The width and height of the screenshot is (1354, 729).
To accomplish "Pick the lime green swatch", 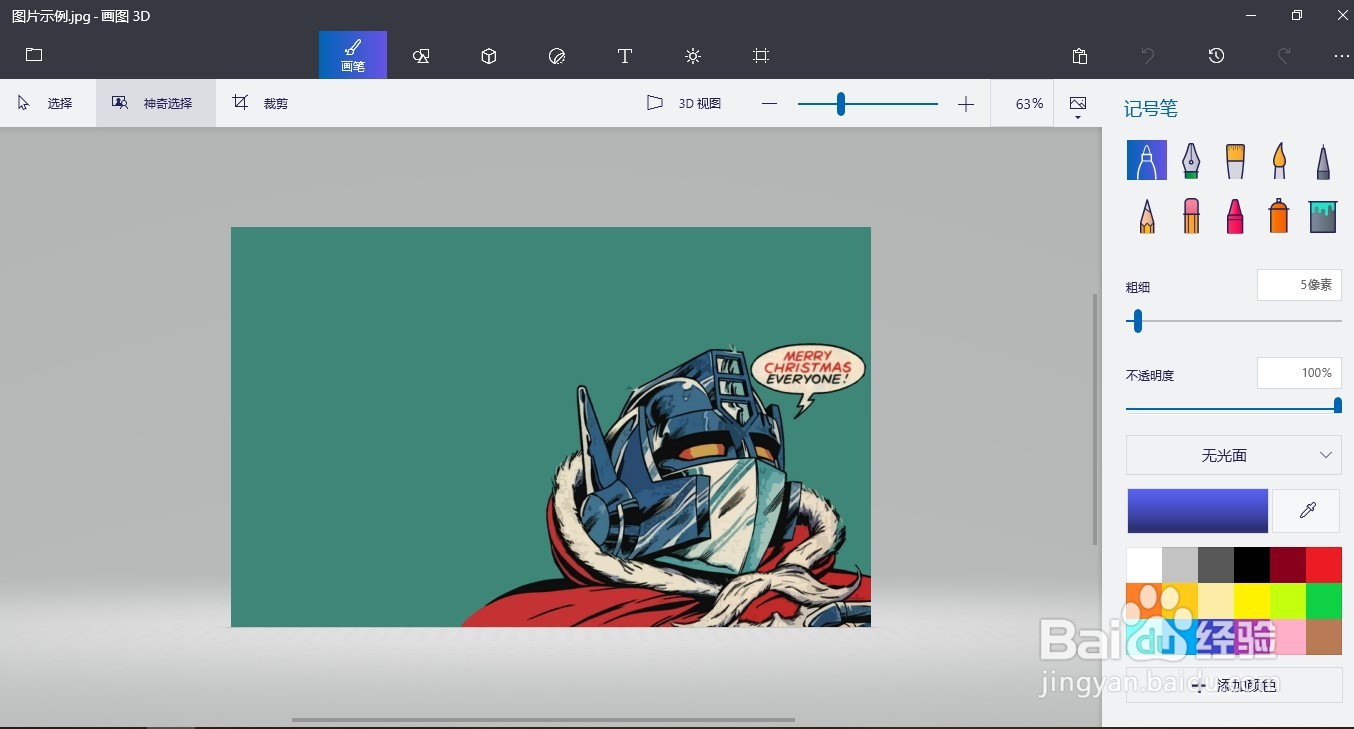I will click(x=1288, y=601).
